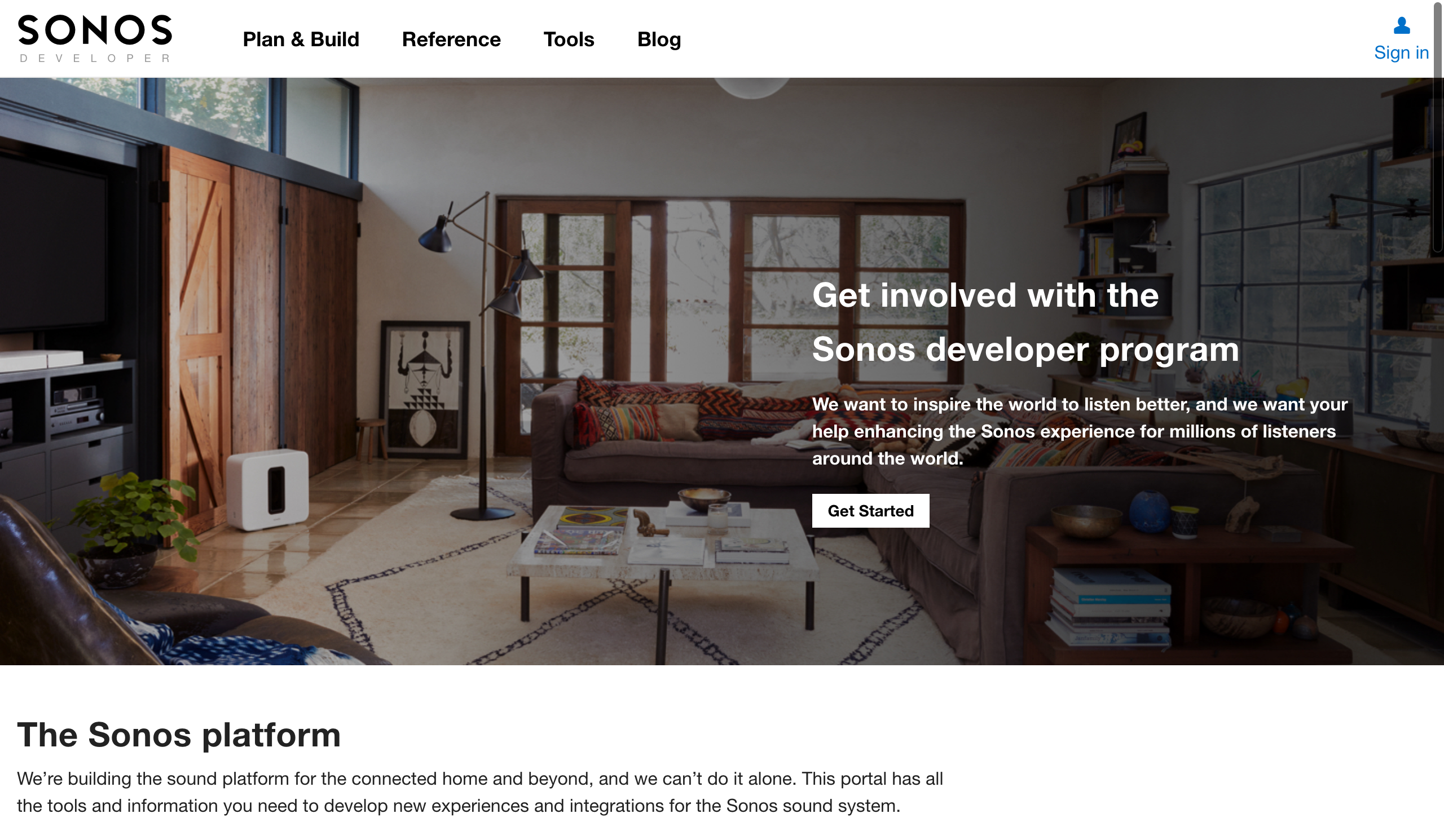Click the SONOS wordmark logo

[x=95, y=30]
